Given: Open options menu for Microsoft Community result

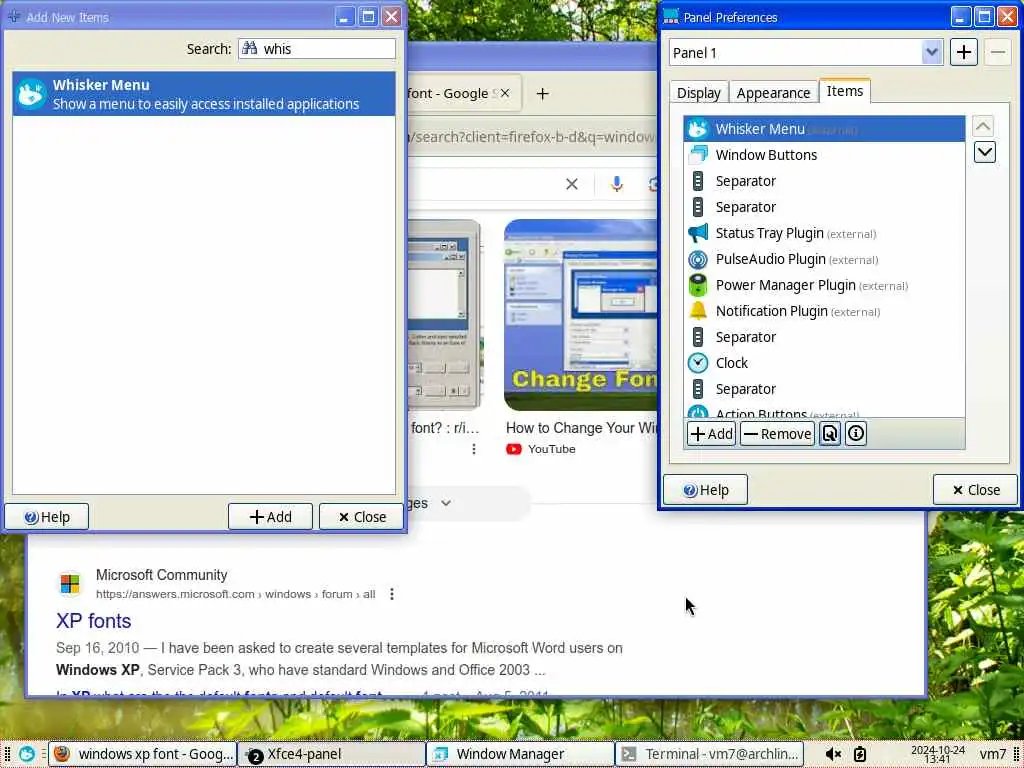Looking at the screenshot, I should pyautogui.click(x=391, y=594).
